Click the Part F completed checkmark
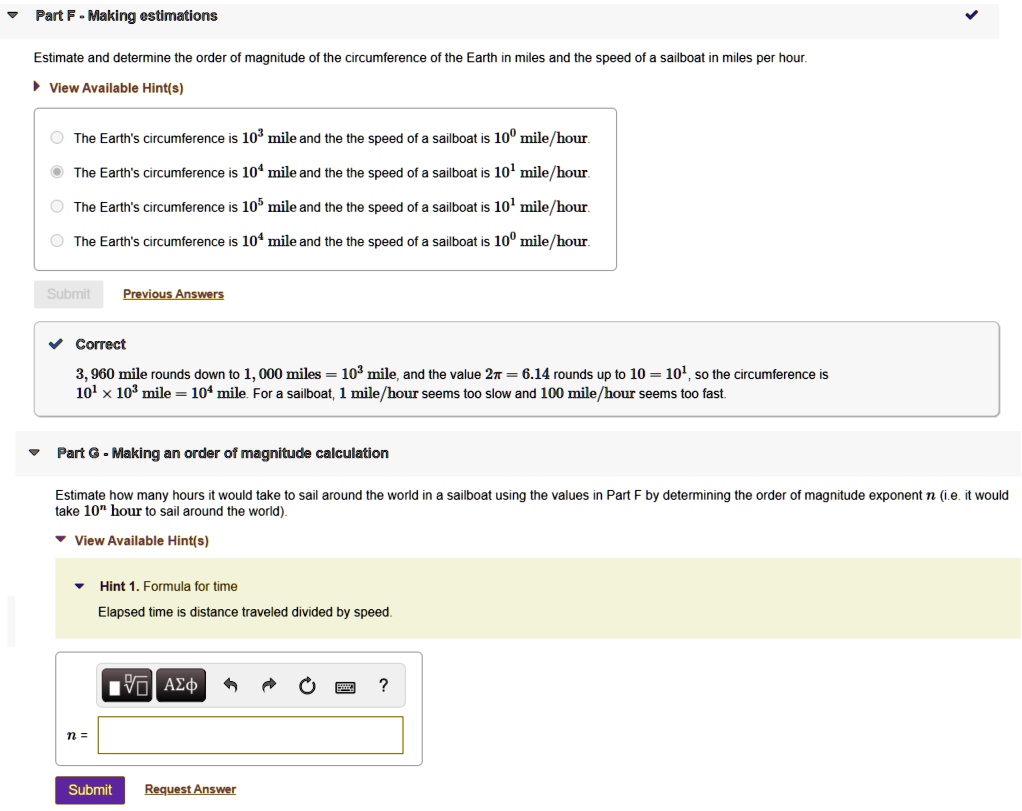 coord(972,15)
